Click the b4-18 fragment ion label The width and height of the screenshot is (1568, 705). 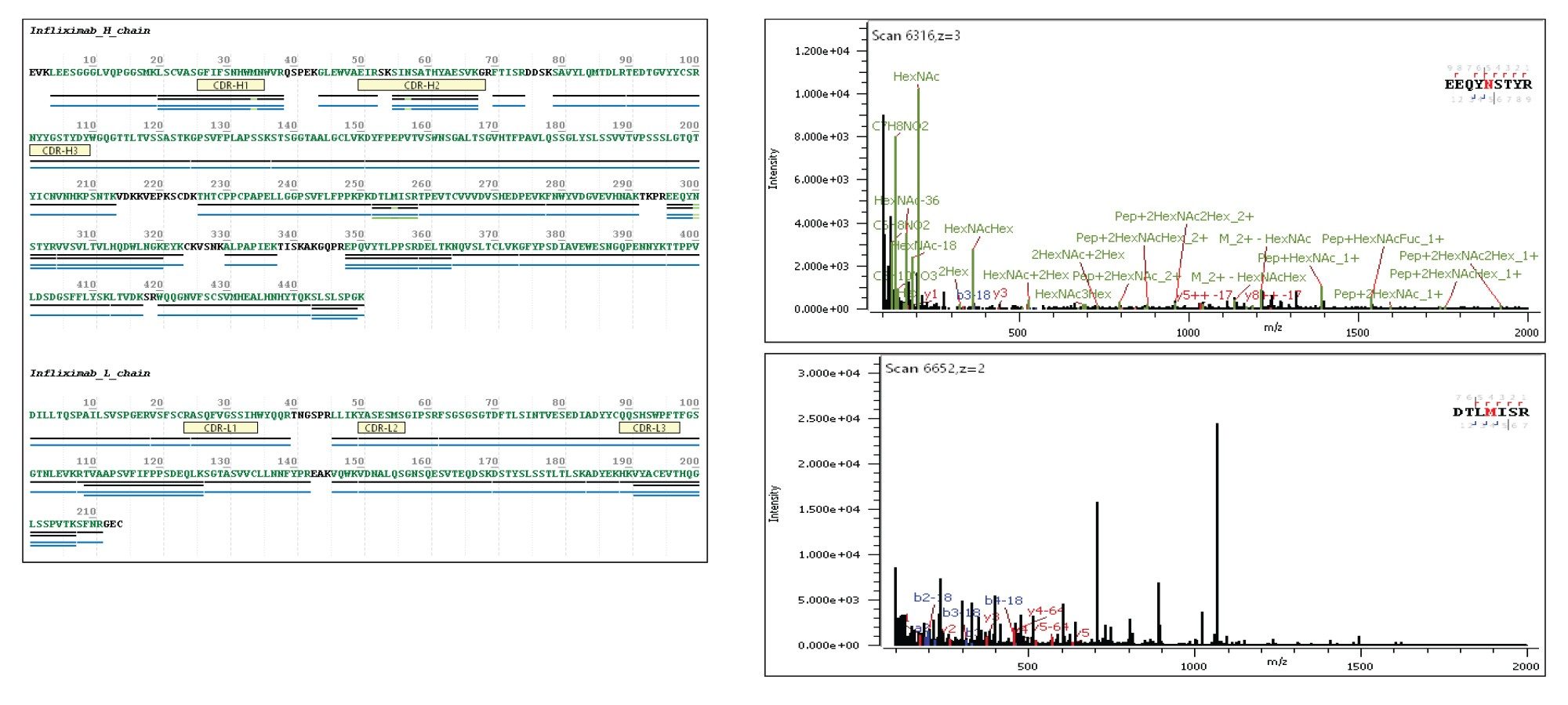click(x=1004, y=600)
